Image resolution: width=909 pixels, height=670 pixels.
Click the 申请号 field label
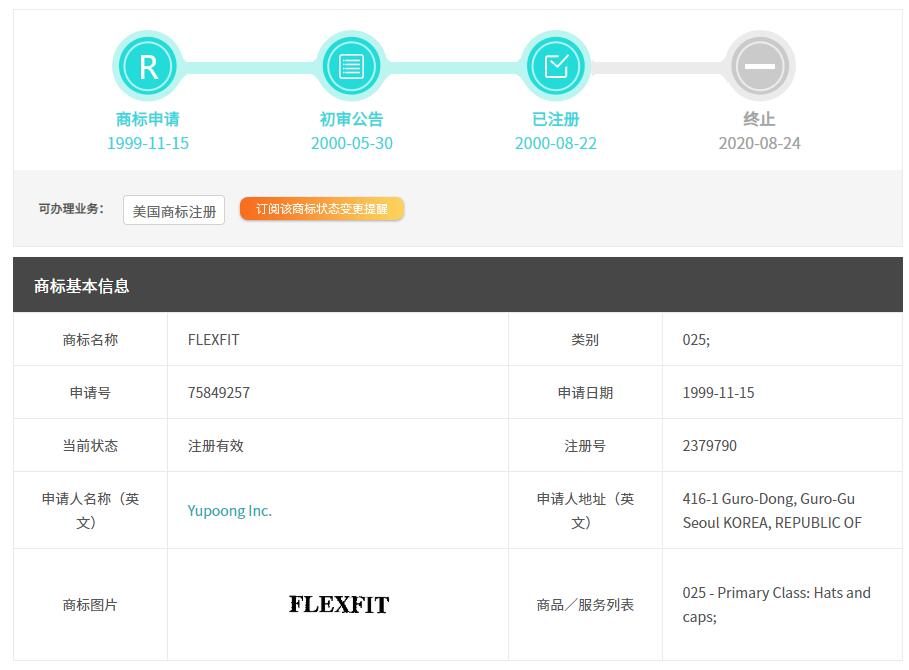pyautogui.click(x=90, y=393)
